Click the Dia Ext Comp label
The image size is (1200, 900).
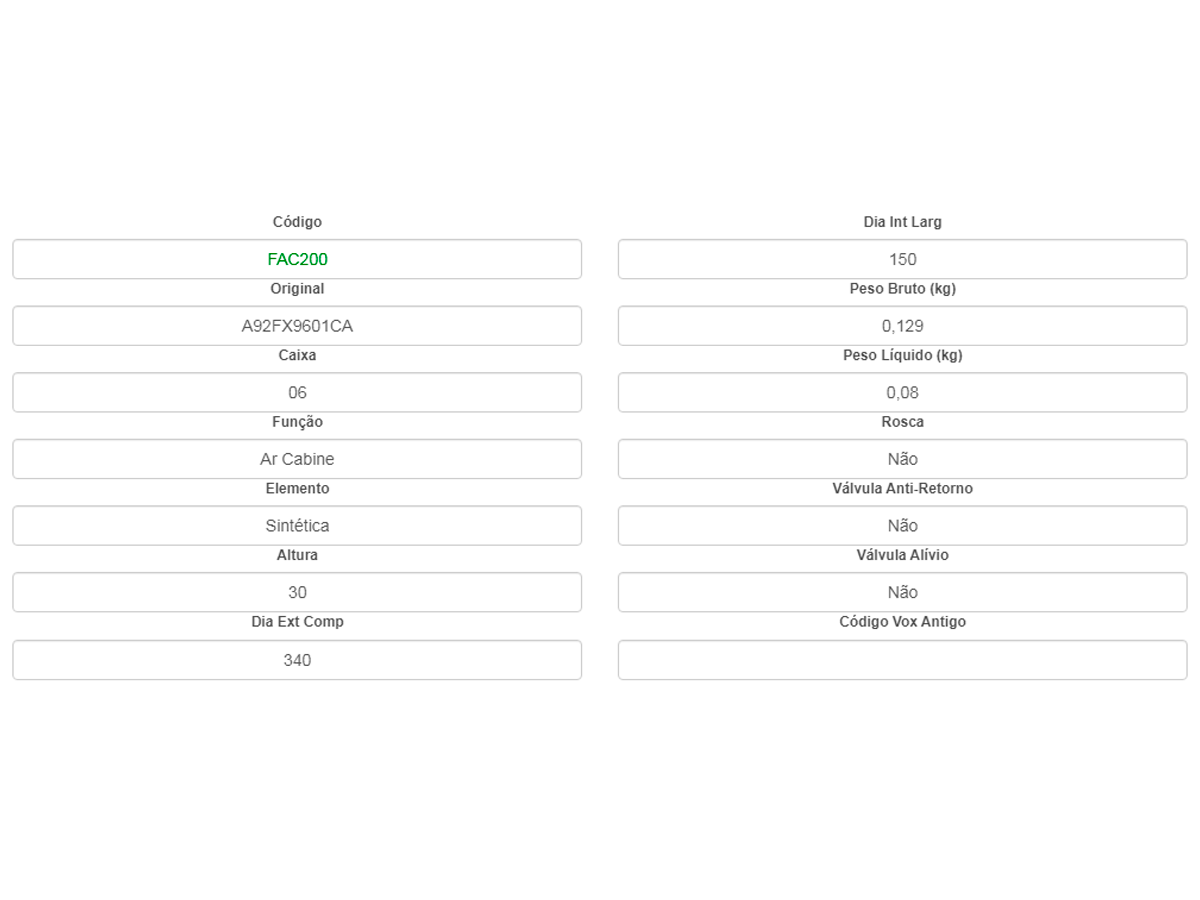tap(297, 622)
